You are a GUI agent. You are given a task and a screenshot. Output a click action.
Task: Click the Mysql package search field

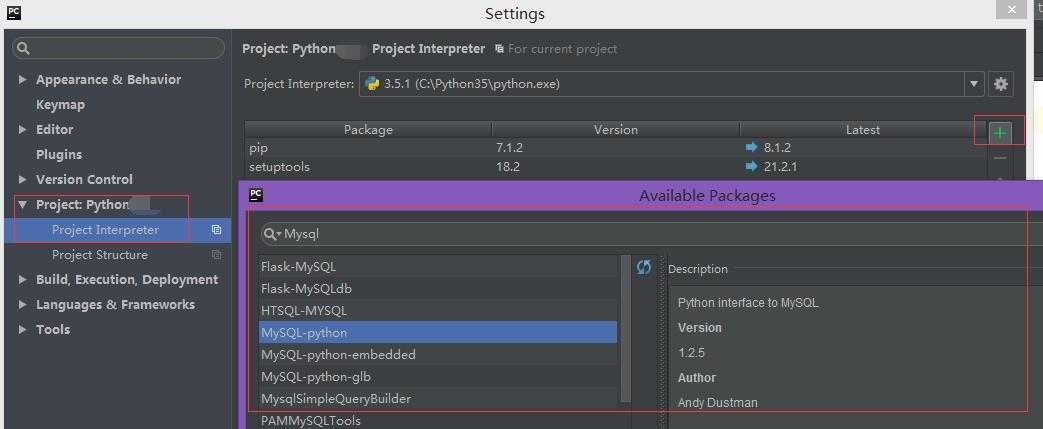click(652, 234)
